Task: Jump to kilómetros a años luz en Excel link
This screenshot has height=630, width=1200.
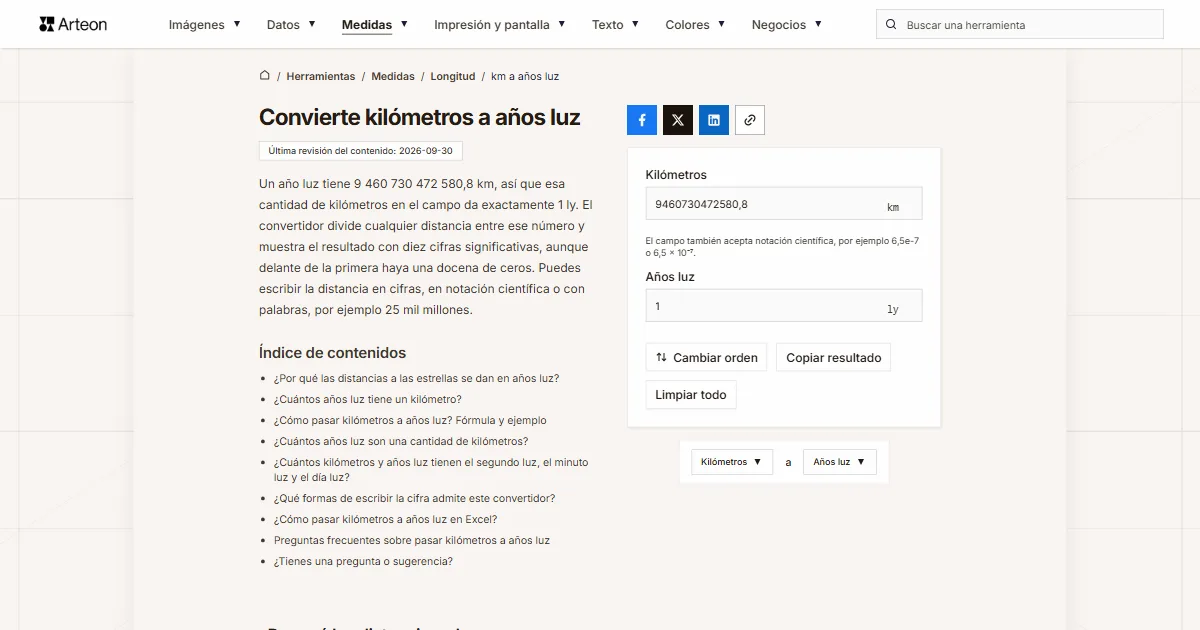Action: pyautogui.click(x=385, y=520)
